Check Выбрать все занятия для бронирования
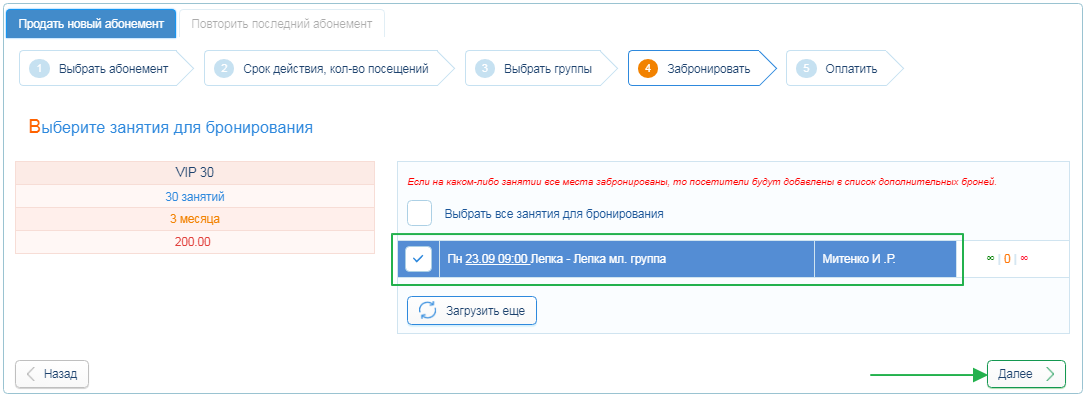The height and width of the screenshot is (397, 1086). tap(419, 213)
